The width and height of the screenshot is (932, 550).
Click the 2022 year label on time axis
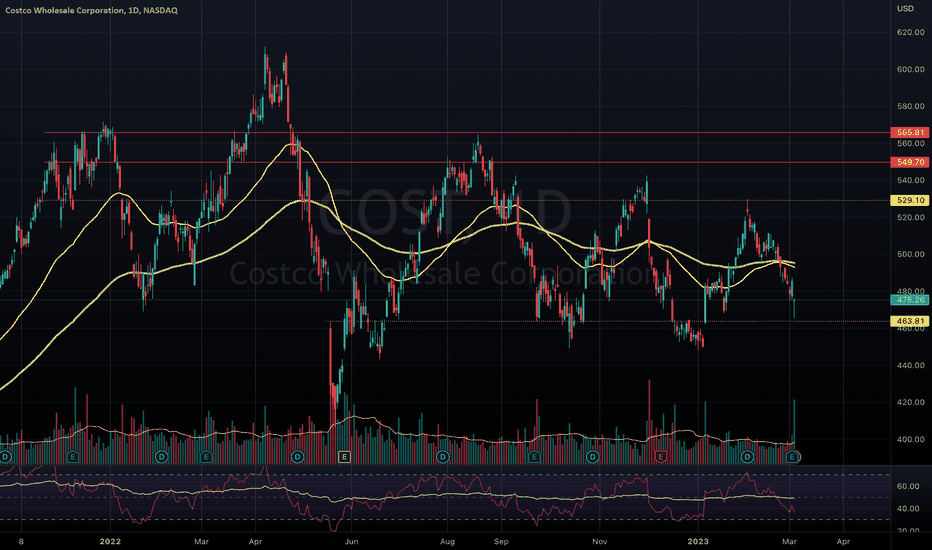110,541
